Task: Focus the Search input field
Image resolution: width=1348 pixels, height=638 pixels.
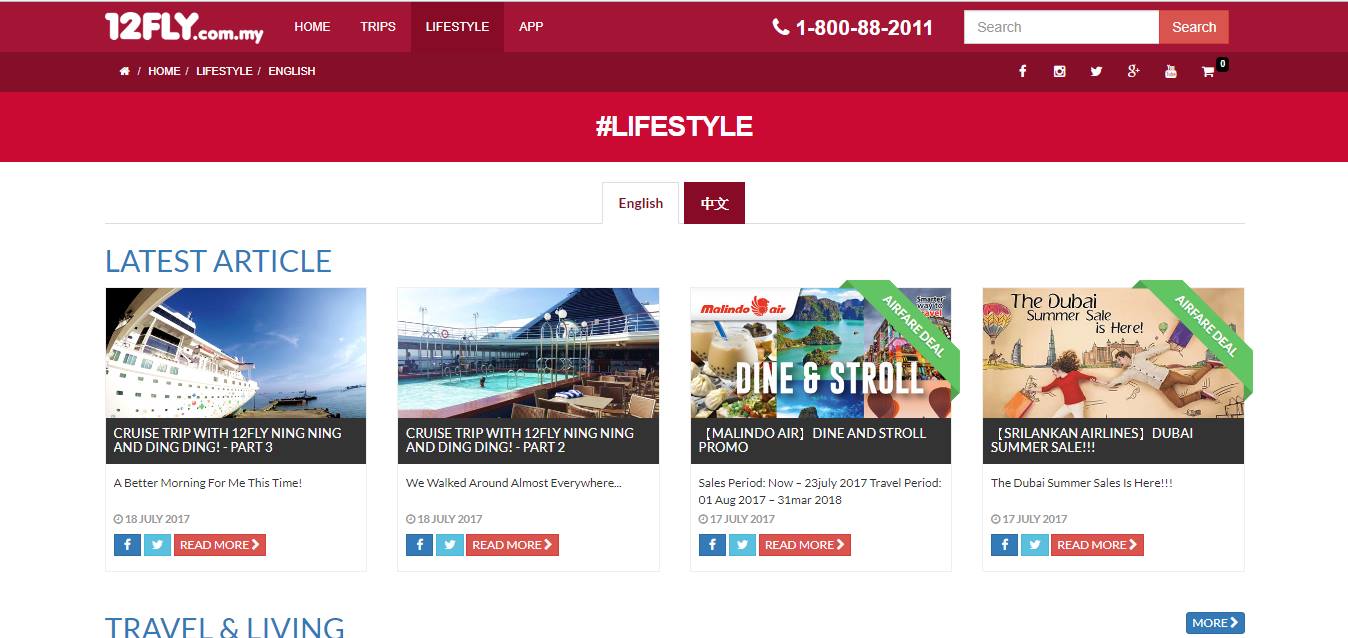Action: 1061,27
